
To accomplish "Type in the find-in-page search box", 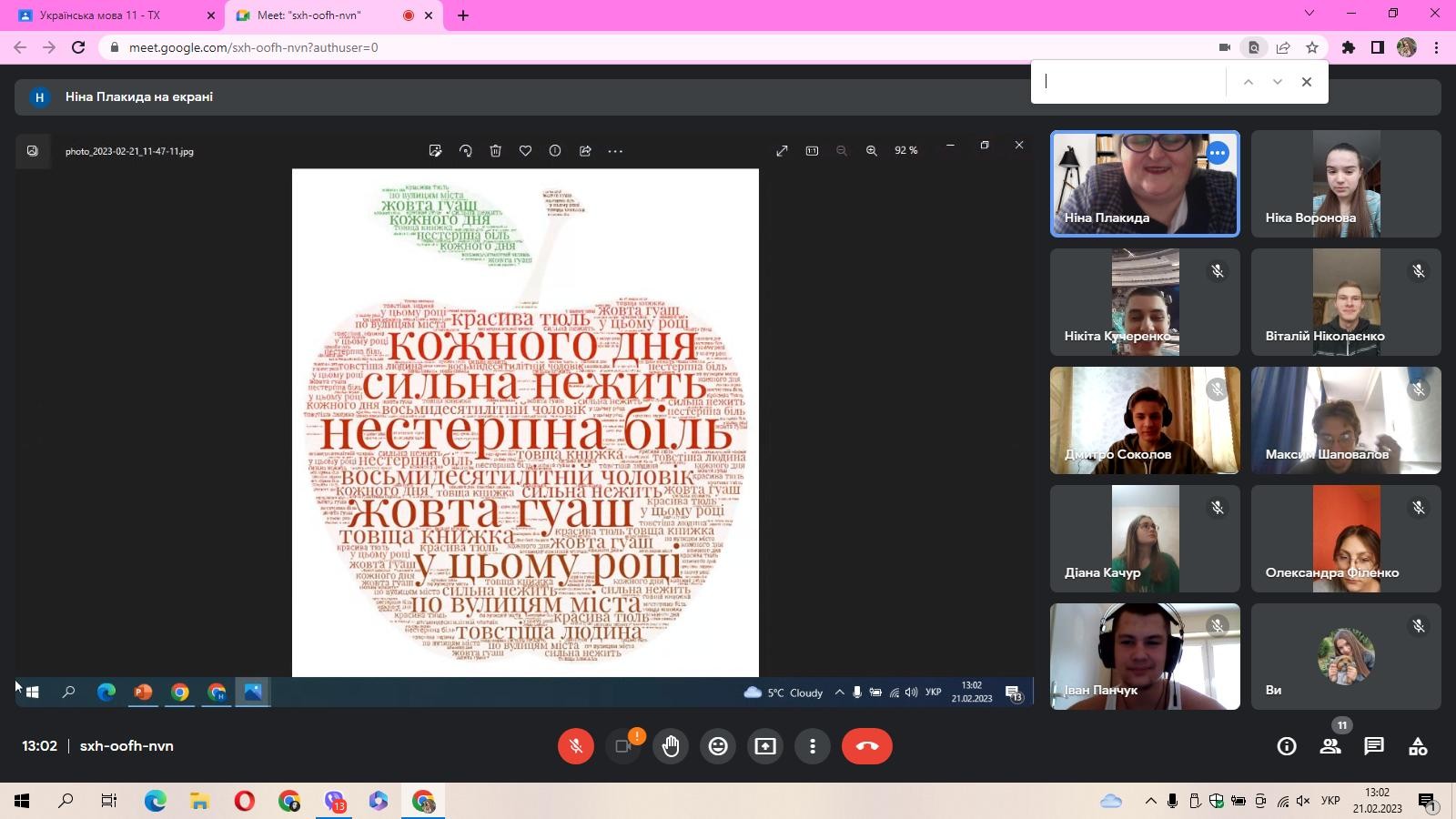I will point(1128,82).
